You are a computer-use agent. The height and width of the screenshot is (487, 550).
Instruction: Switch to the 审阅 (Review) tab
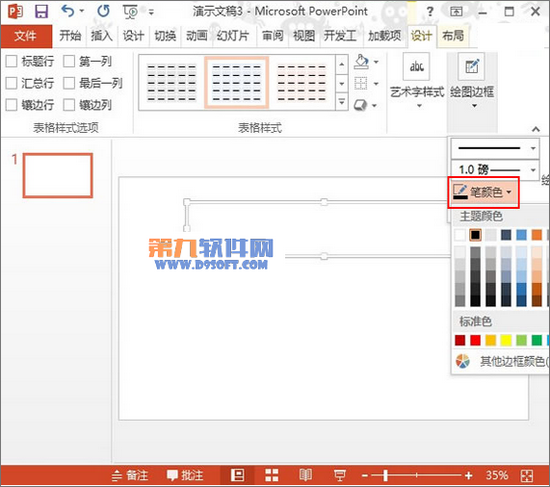pyautogui.click(x=273, y=36)
